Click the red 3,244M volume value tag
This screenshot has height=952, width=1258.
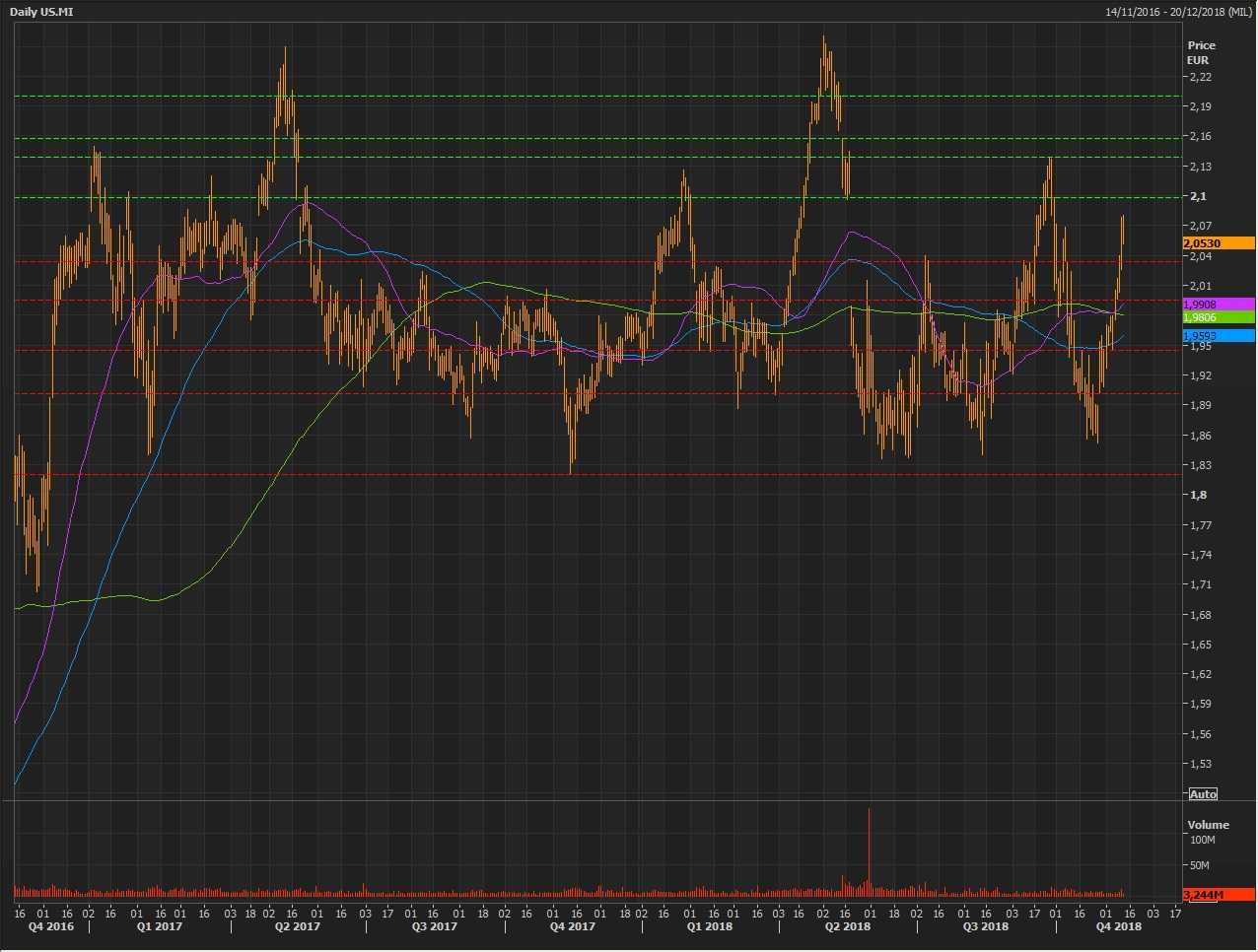1219,895
